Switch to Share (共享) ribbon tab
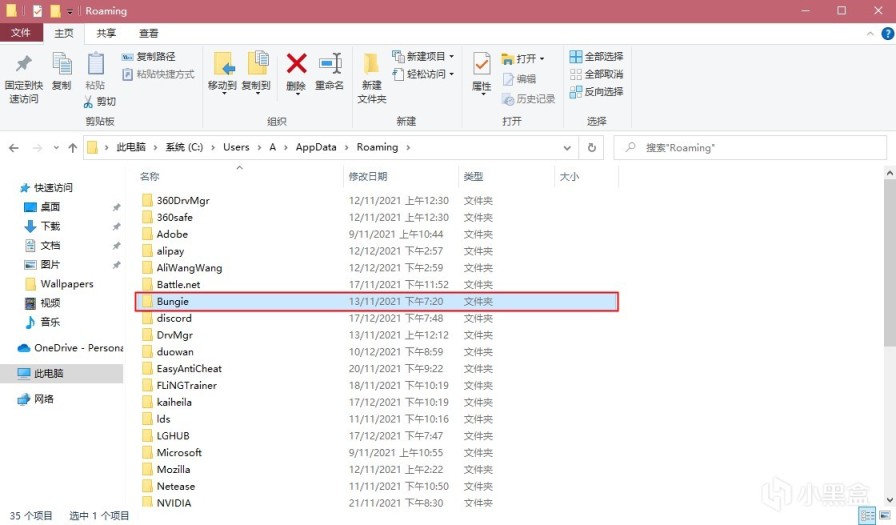 click(106, 33)
